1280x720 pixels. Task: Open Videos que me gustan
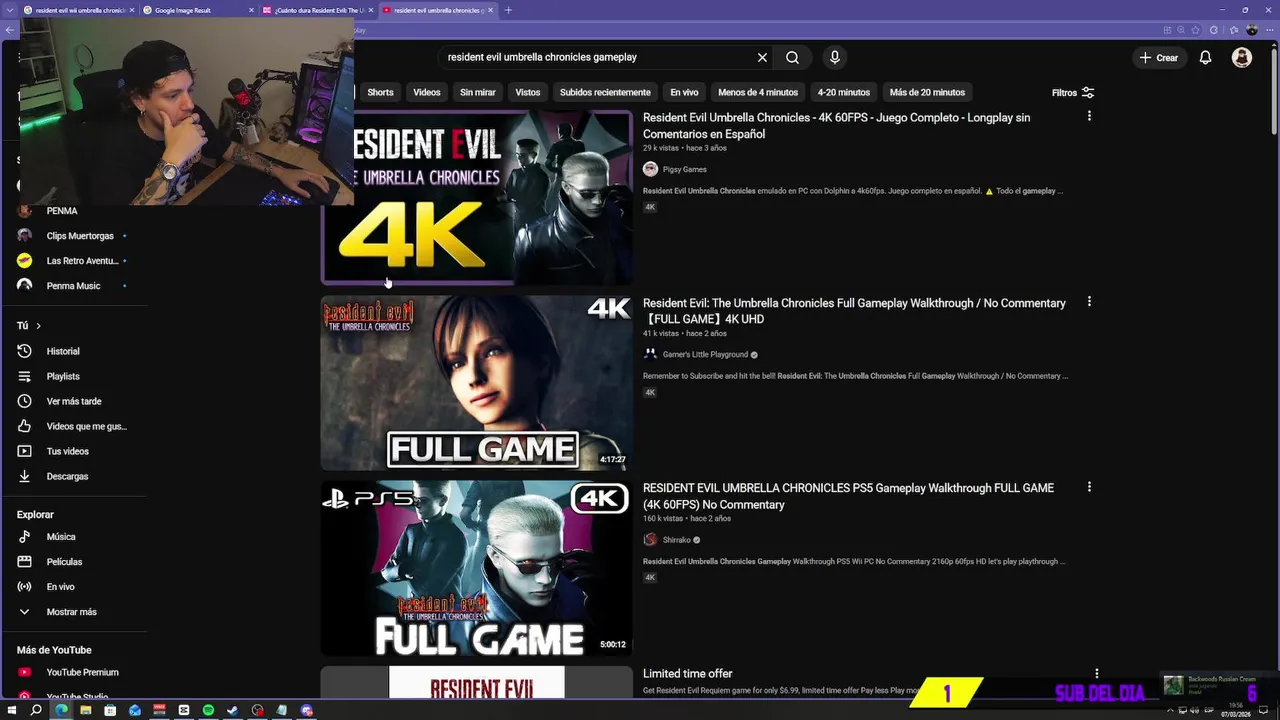[86, 426]
